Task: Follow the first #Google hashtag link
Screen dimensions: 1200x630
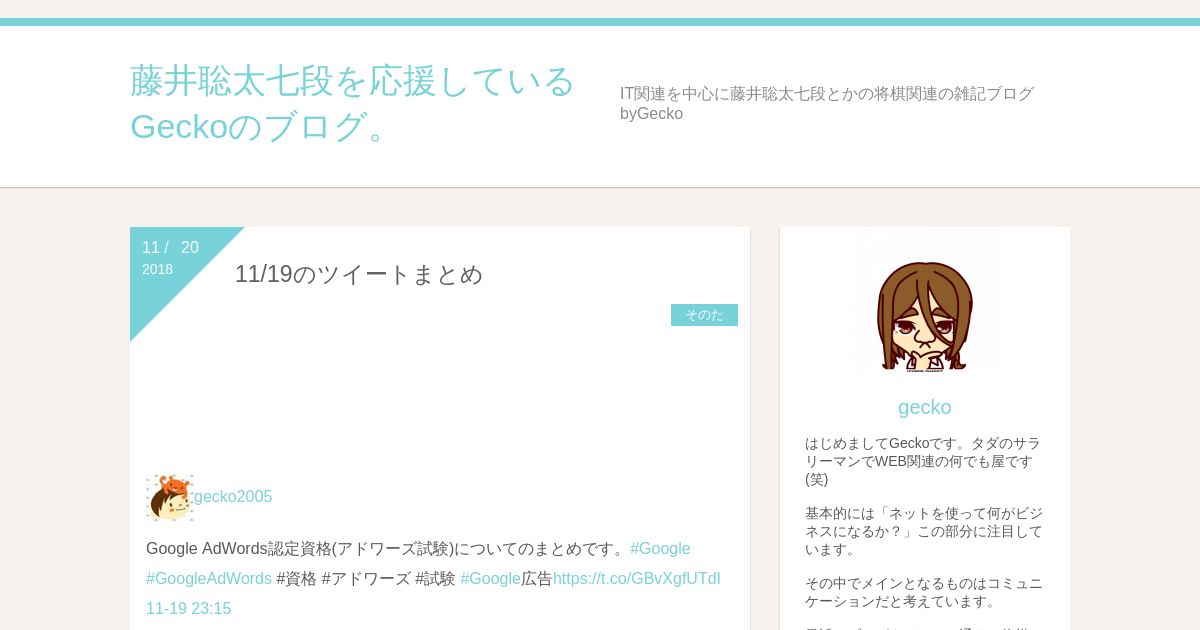Action: [660, 549]
